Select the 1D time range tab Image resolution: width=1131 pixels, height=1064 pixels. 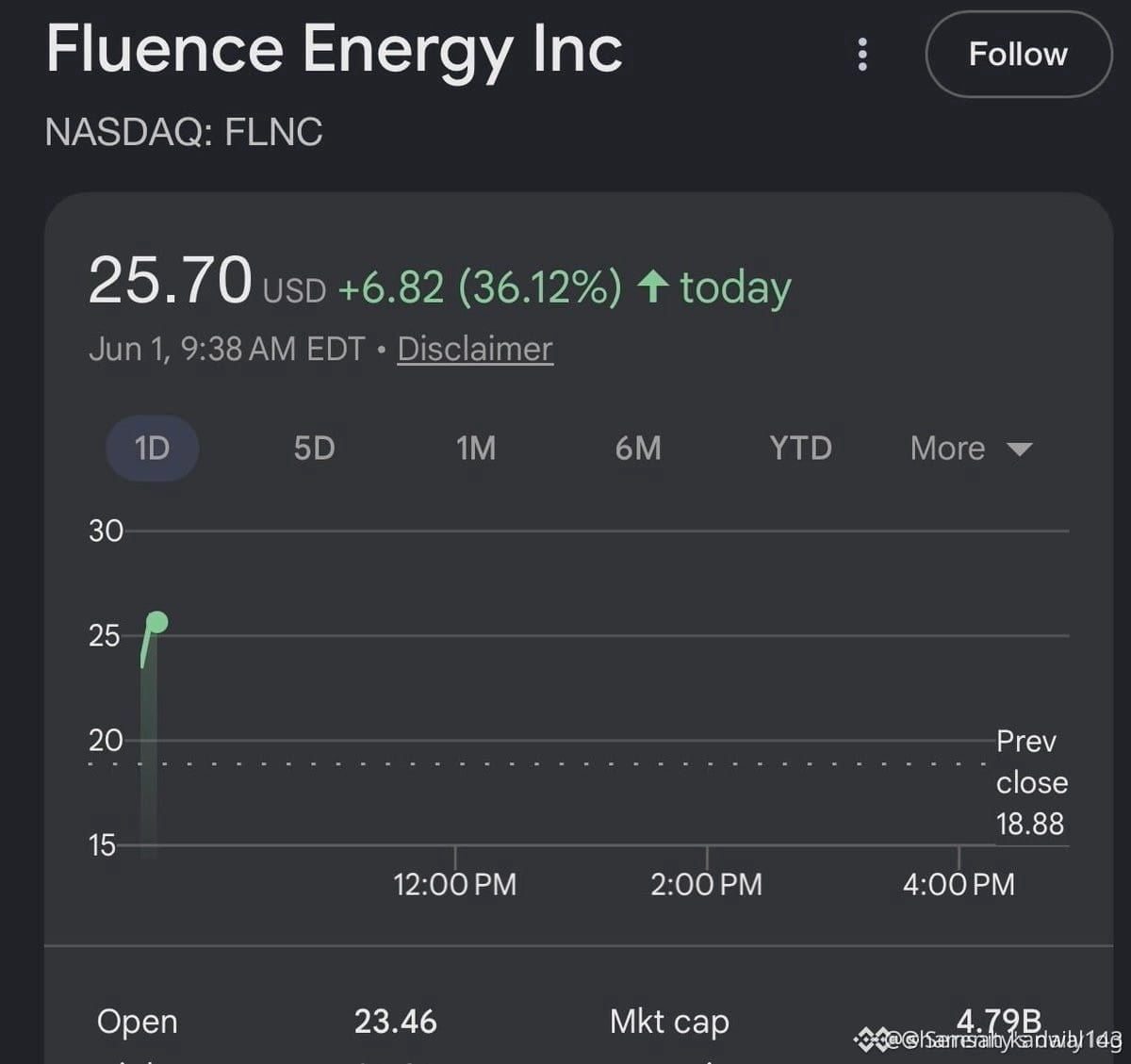[152, 448]
